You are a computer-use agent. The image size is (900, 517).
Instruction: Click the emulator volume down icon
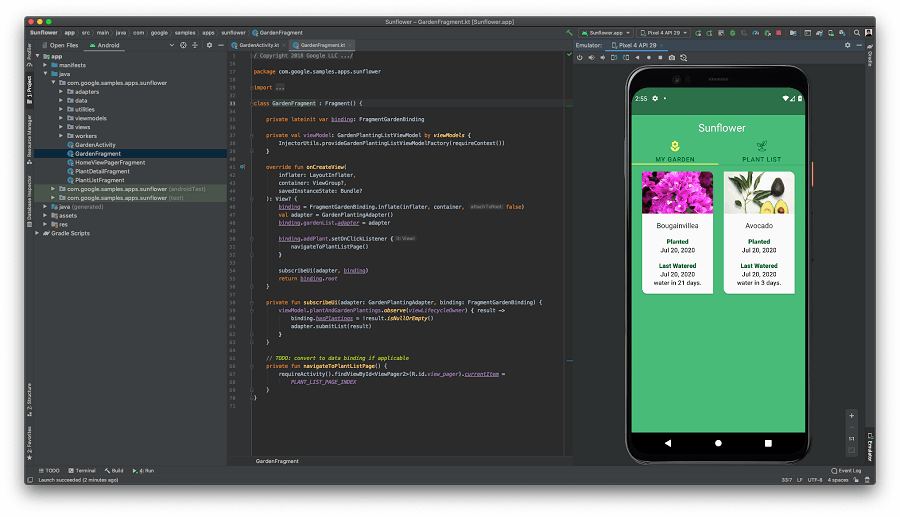(603, 57)
